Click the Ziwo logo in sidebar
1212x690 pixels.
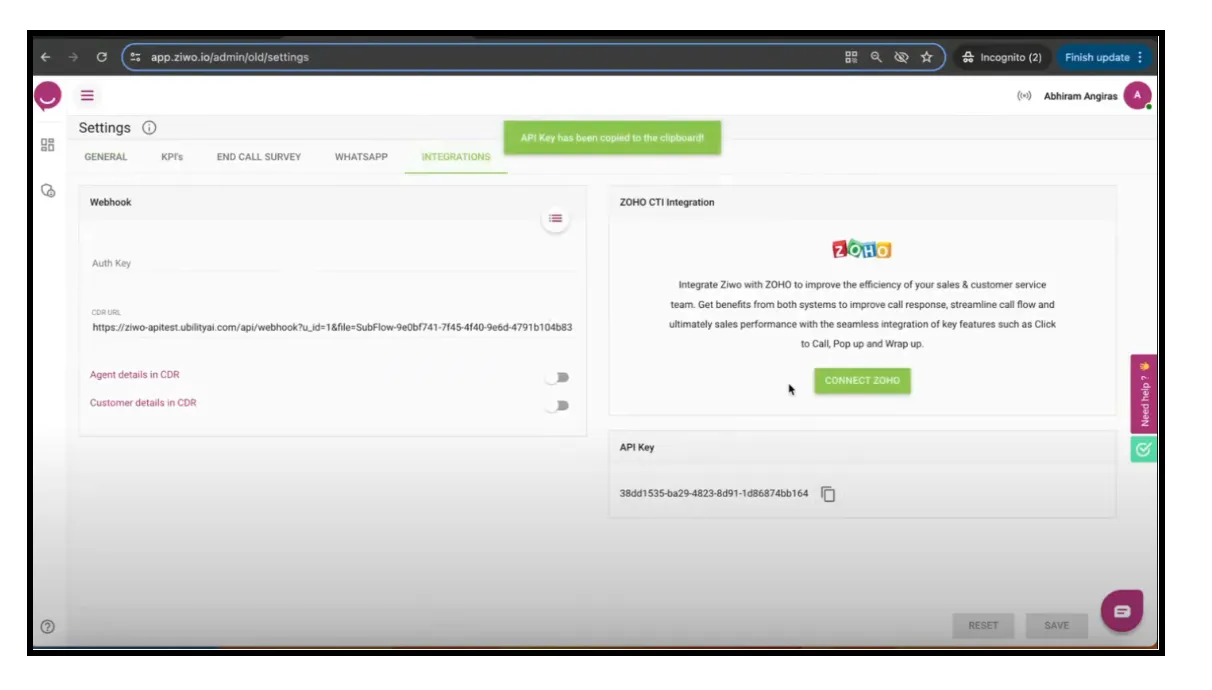coord(47,96)
